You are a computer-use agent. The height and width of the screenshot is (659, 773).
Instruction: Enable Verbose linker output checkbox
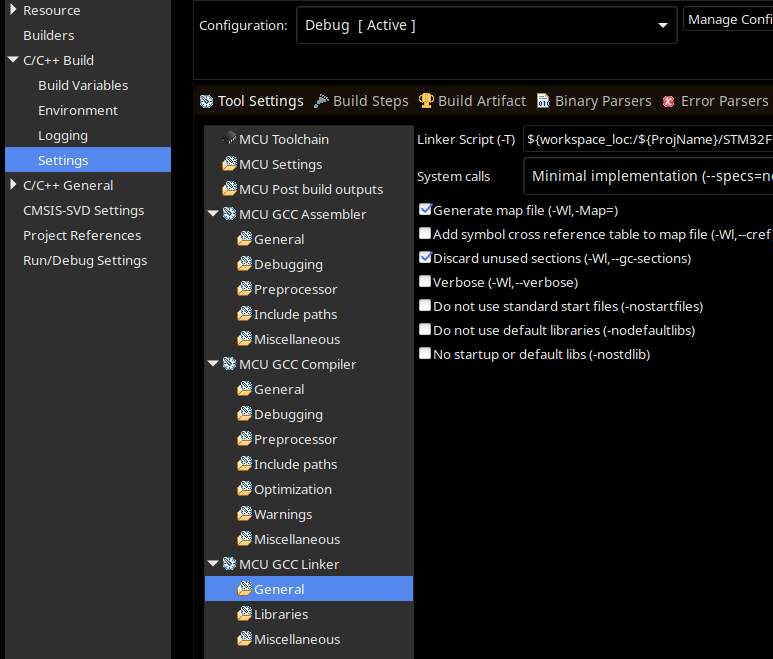(425, 281)
